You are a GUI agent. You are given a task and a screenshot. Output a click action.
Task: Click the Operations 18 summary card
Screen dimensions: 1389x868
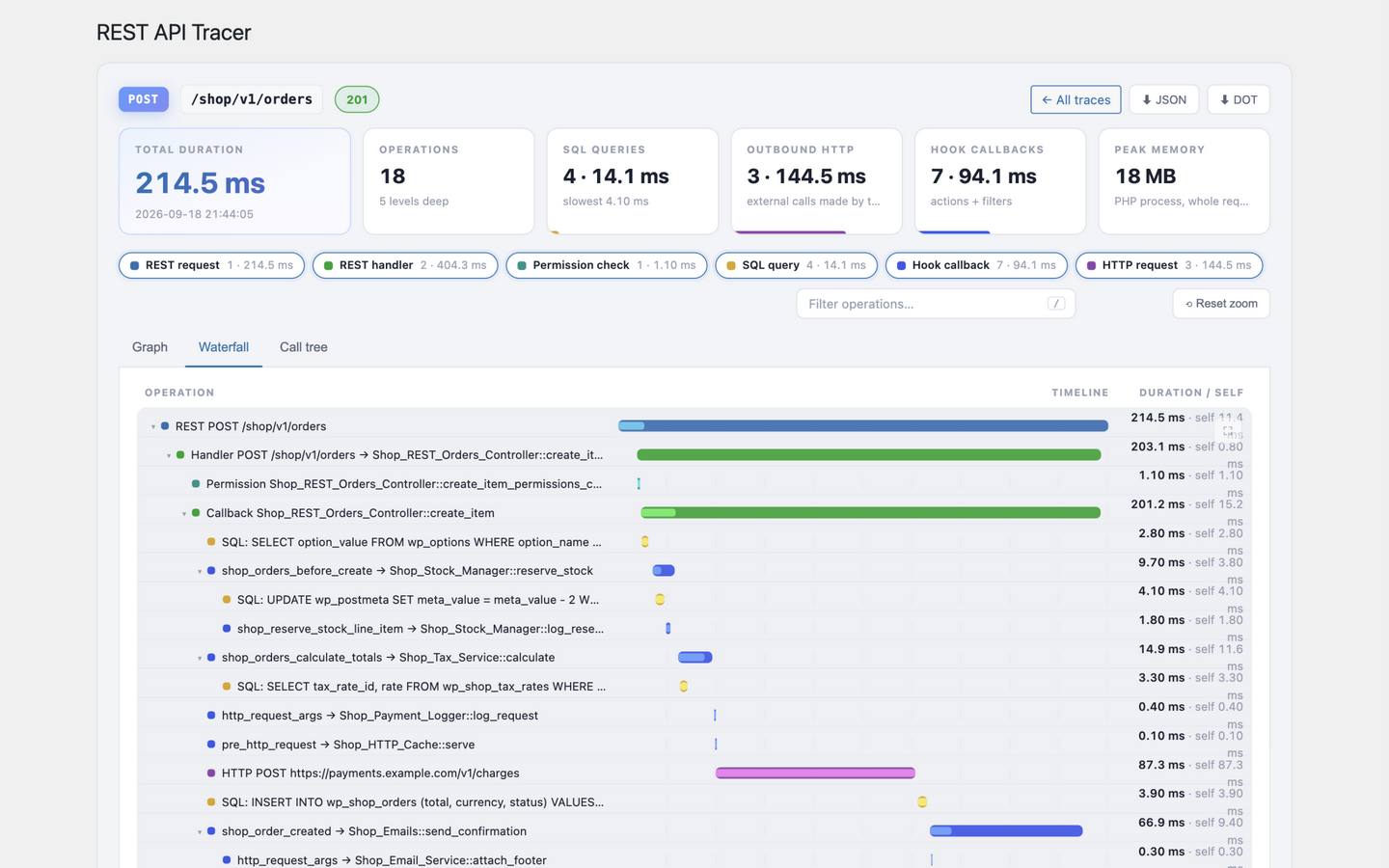pos(449,181)
